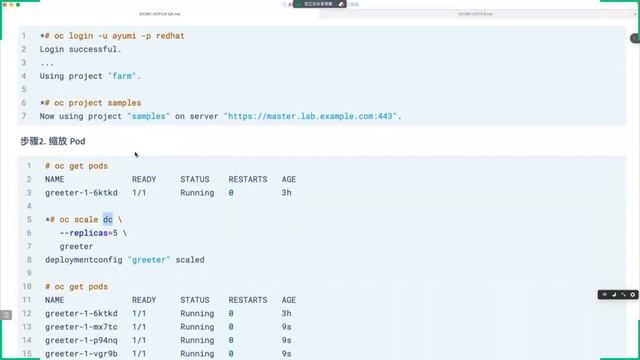The width and height of the screenshot is (640, 360).
Task: Select the active white document tab
Action: [160, 14]
